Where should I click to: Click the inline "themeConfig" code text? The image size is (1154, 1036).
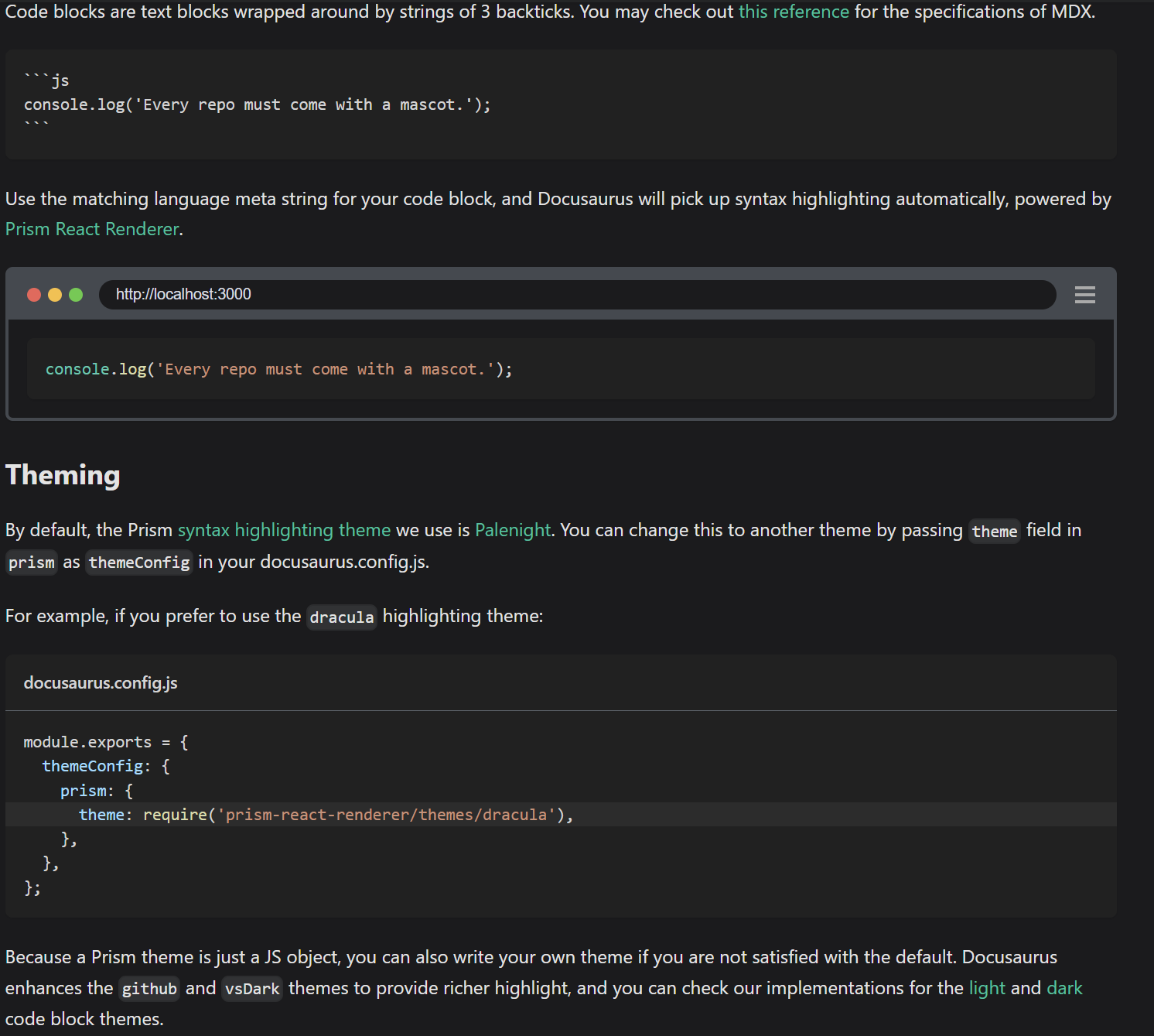[x=139, y=562]
